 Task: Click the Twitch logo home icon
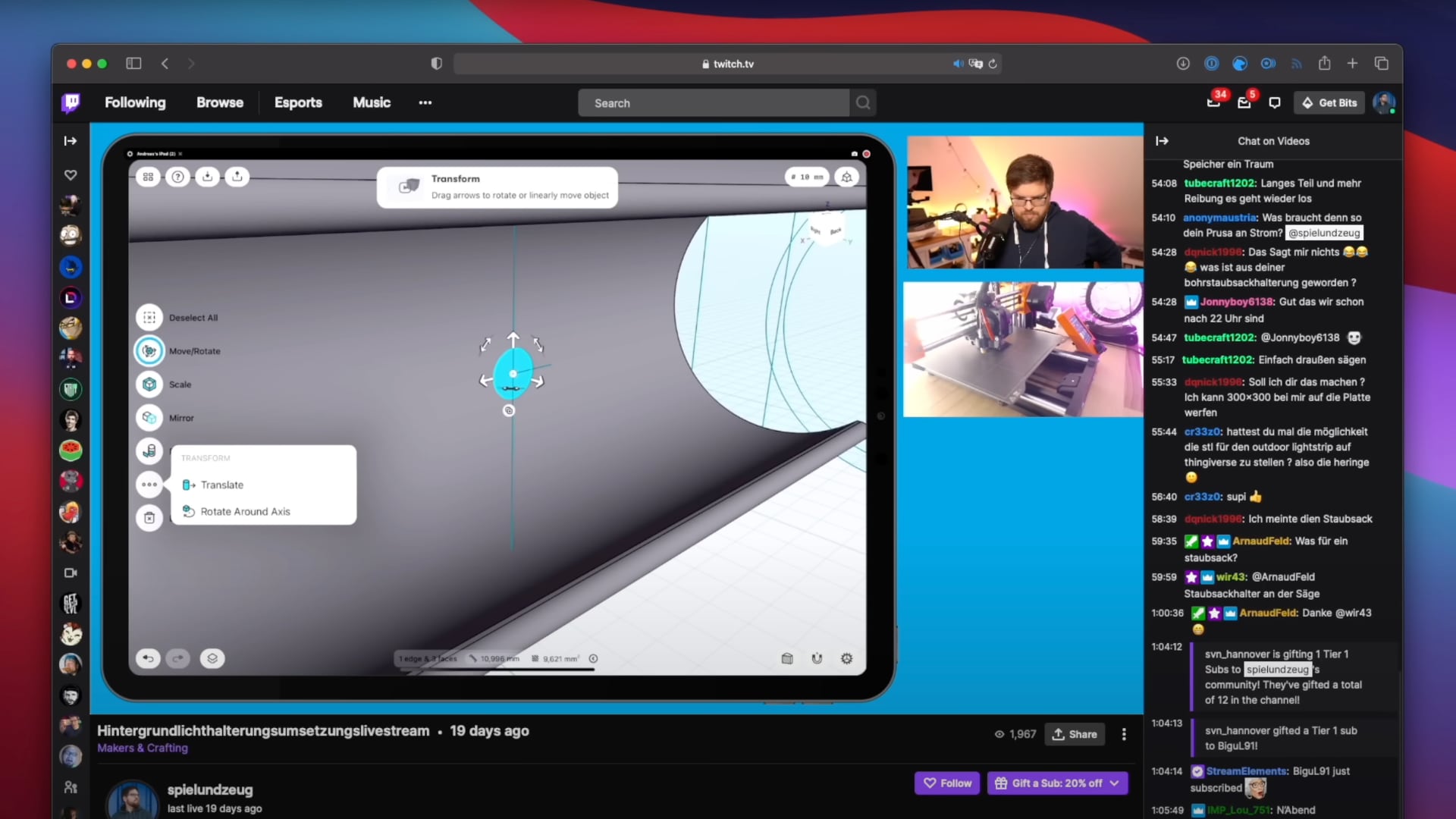(71, 102)
